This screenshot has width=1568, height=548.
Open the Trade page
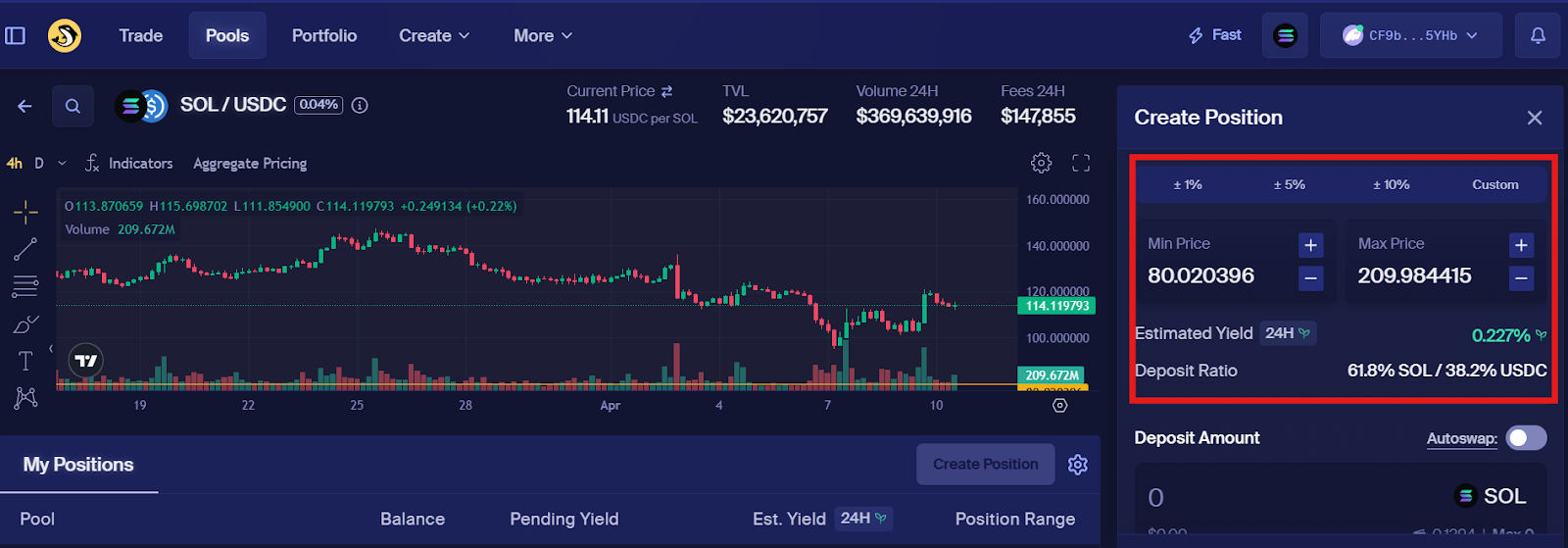pyautogui.click(x=141, y=35)
